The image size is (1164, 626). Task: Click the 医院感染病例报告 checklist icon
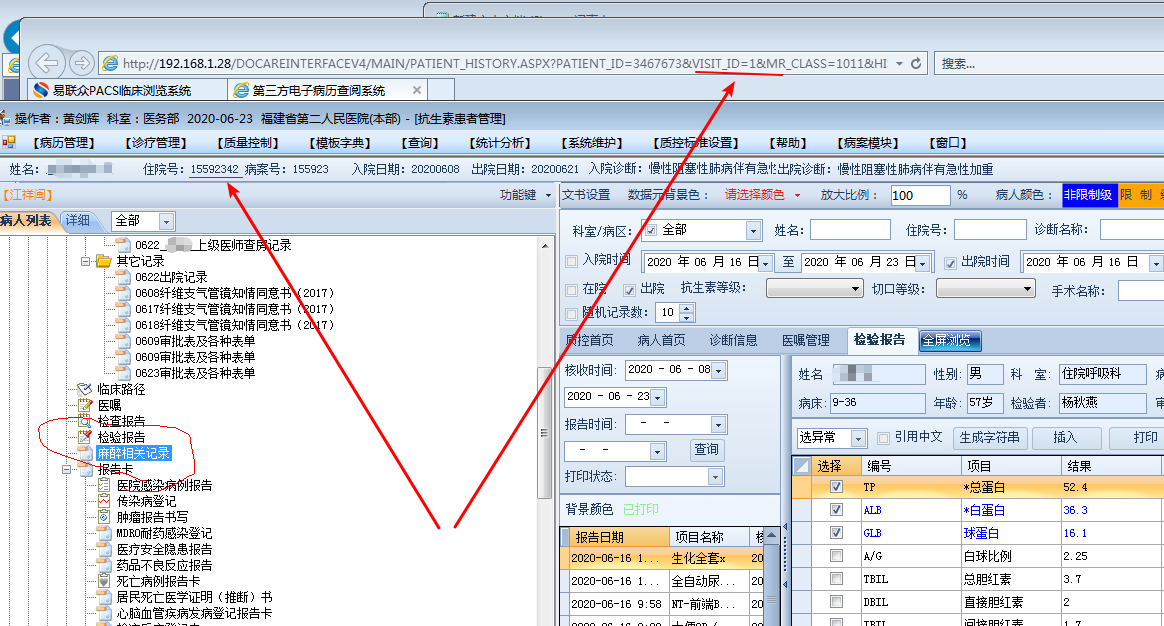click(x=104, y=486)
